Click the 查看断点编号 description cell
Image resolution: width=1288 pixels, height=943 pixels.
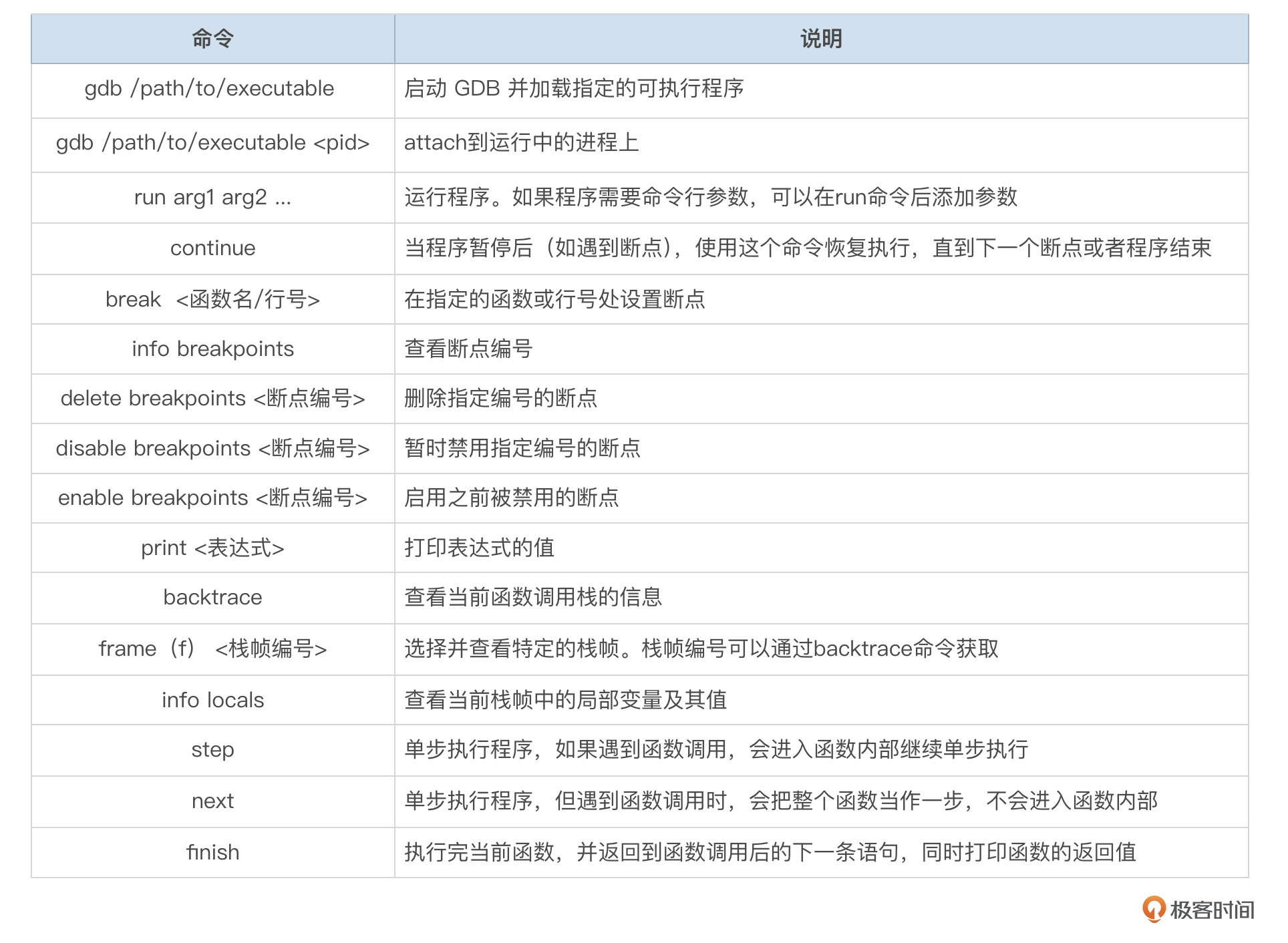468,349
